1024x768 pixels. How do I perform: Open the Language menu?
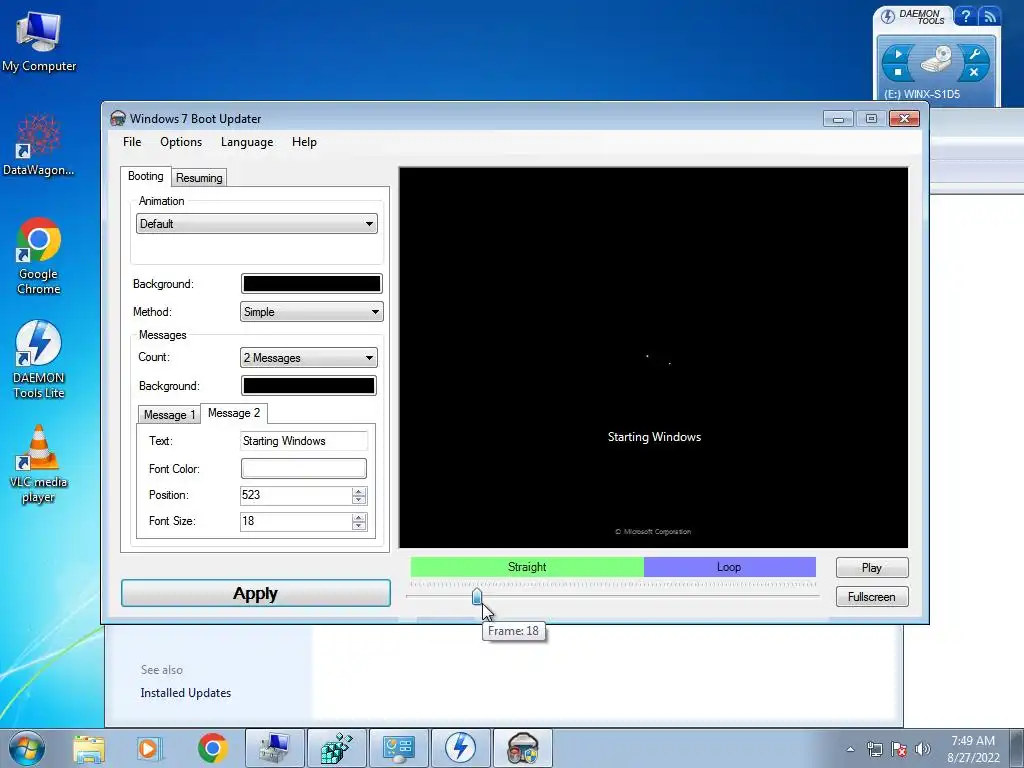point(247,142)
